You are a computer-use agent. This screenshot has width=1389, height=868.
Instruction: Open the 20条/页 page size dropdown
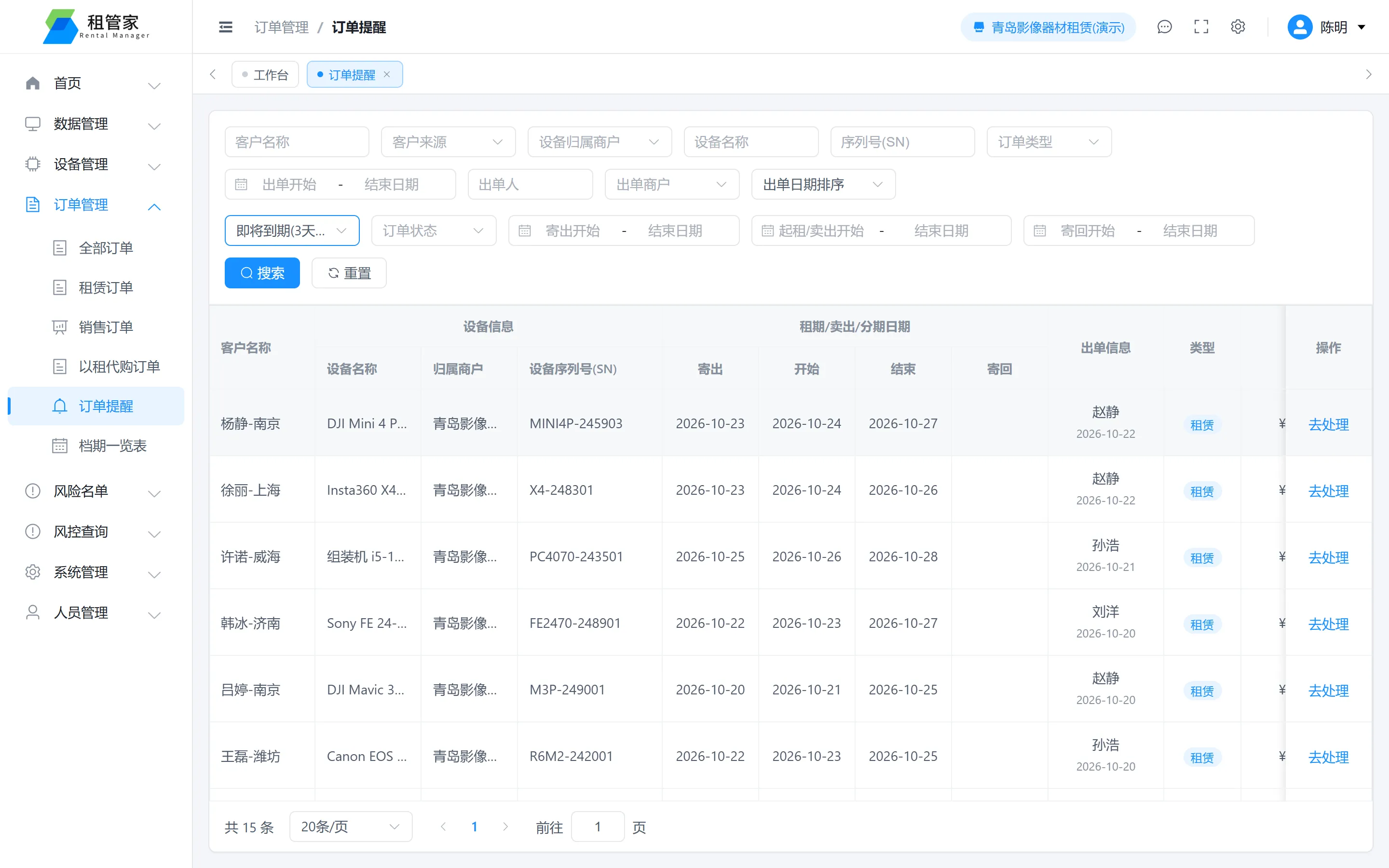pyautogui.click(x=351, y=827)
